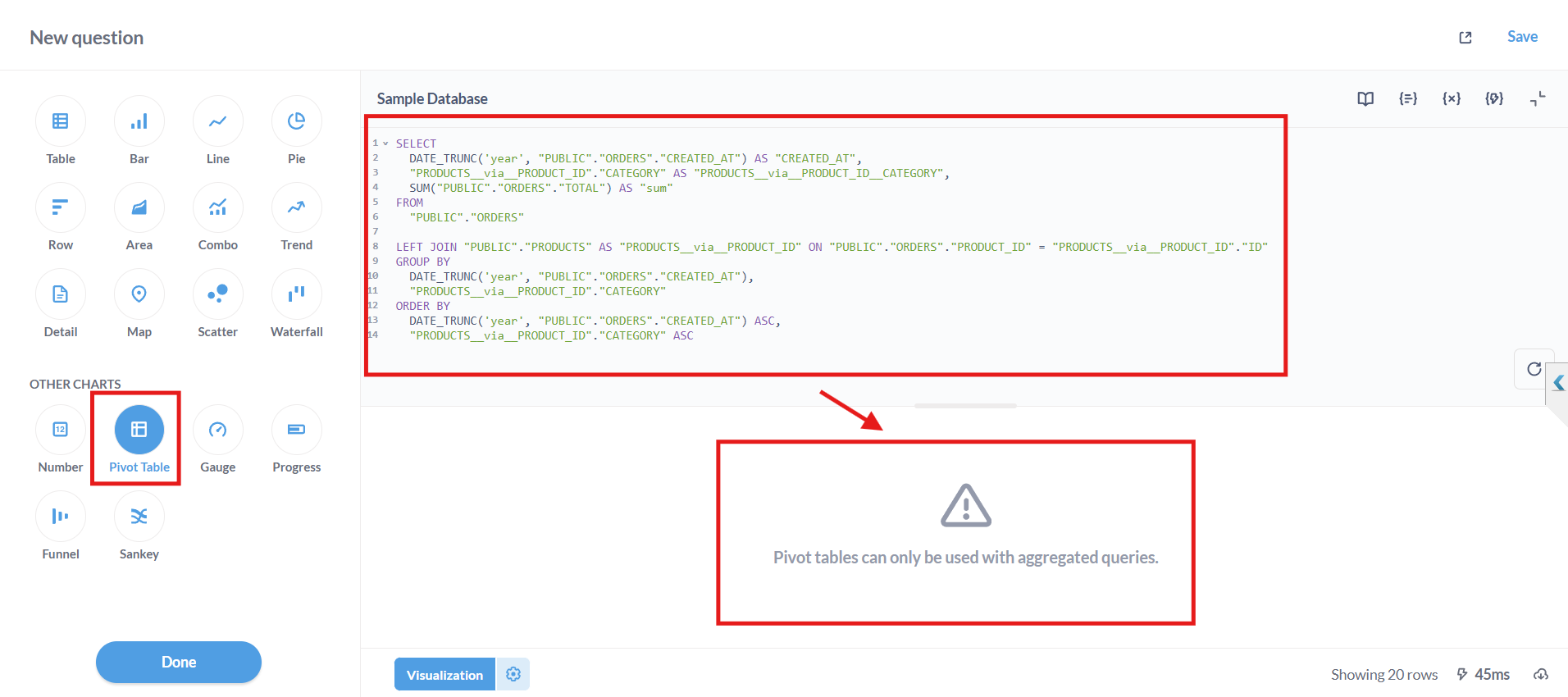Choose the Bar chart type
Viewport: 1568px width, 697px height.
[139, 121]
